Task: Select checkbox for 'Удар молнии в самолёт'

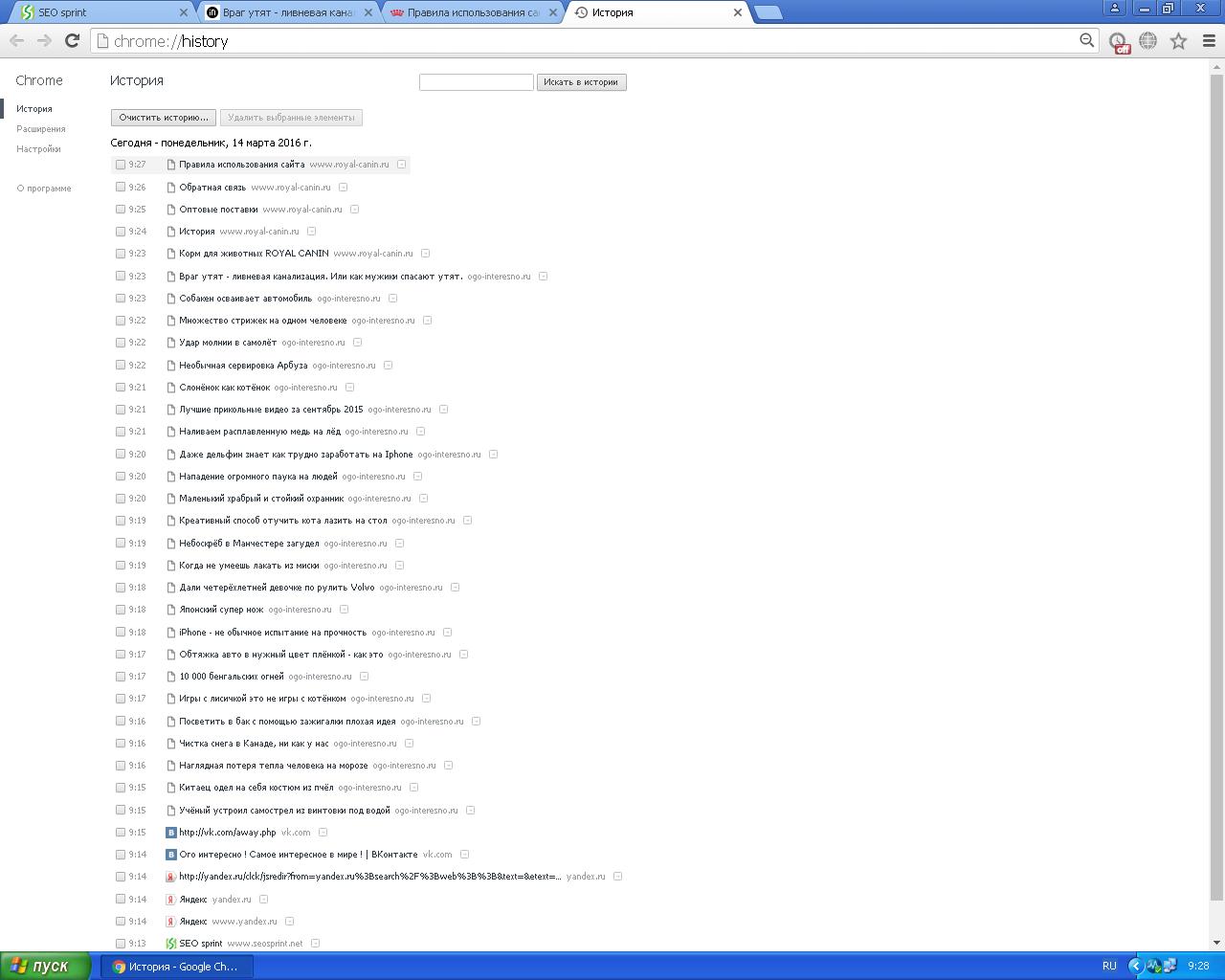Action: click(x=121, y=343)
